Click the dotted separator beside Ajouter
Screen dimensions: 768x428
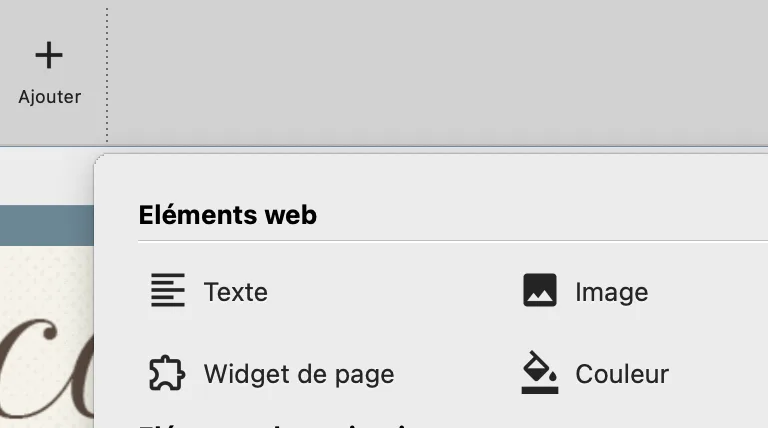107,75
